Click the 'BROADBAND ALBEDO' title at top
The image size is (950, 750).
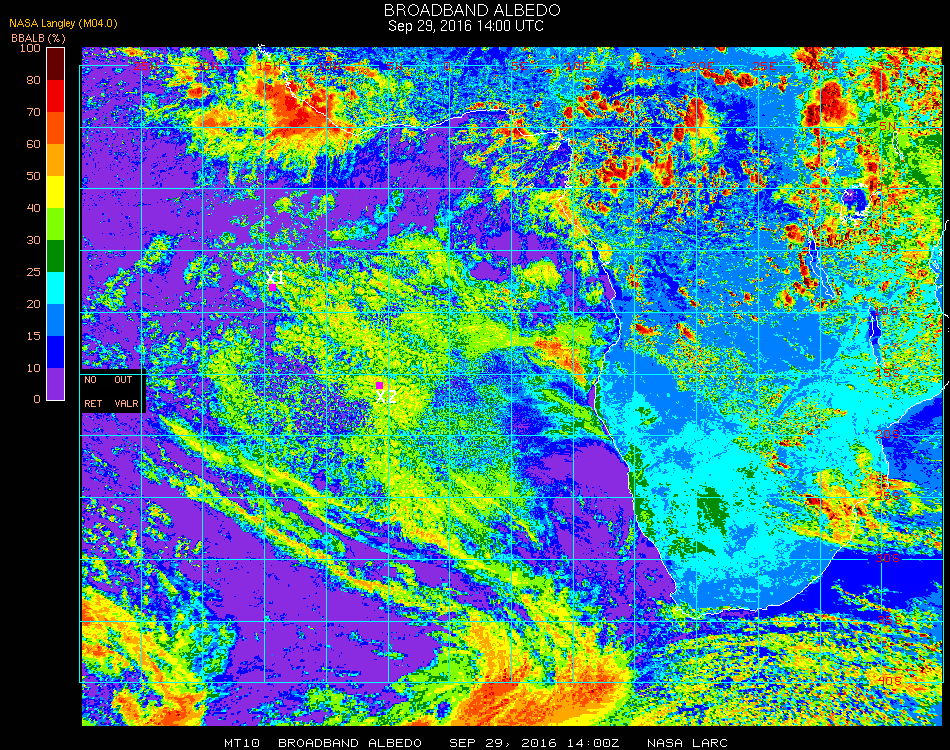472,10
